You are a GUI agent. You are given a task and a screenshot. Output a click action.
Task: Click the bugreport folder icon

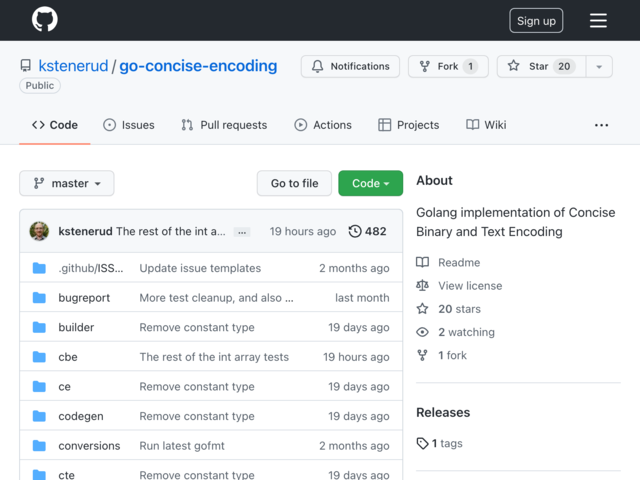(x=39, y=298)
